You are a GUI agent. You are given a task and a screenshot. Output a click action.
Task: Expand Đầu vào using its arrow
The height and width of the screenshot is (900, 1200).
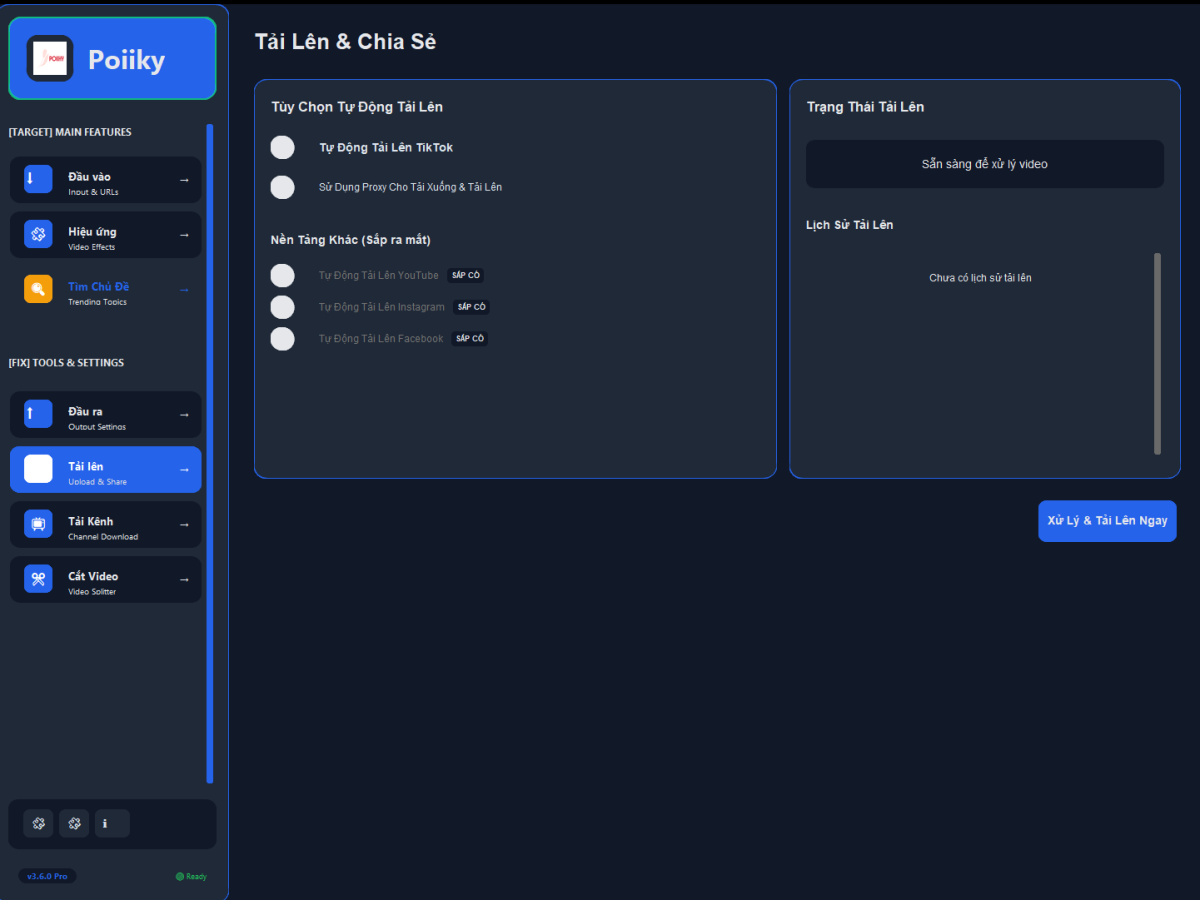184,180
